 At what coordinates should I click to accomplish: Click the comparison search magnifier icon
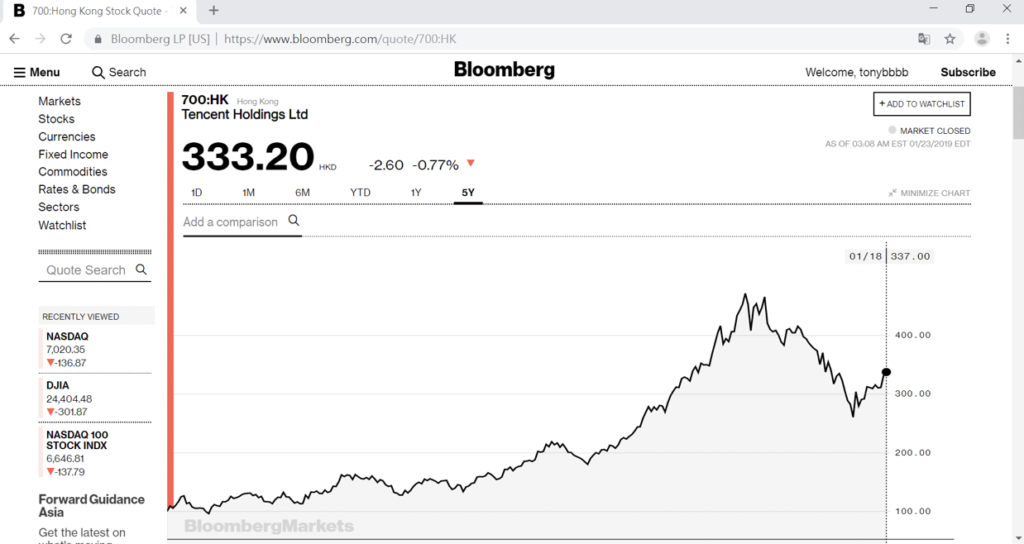294,221
